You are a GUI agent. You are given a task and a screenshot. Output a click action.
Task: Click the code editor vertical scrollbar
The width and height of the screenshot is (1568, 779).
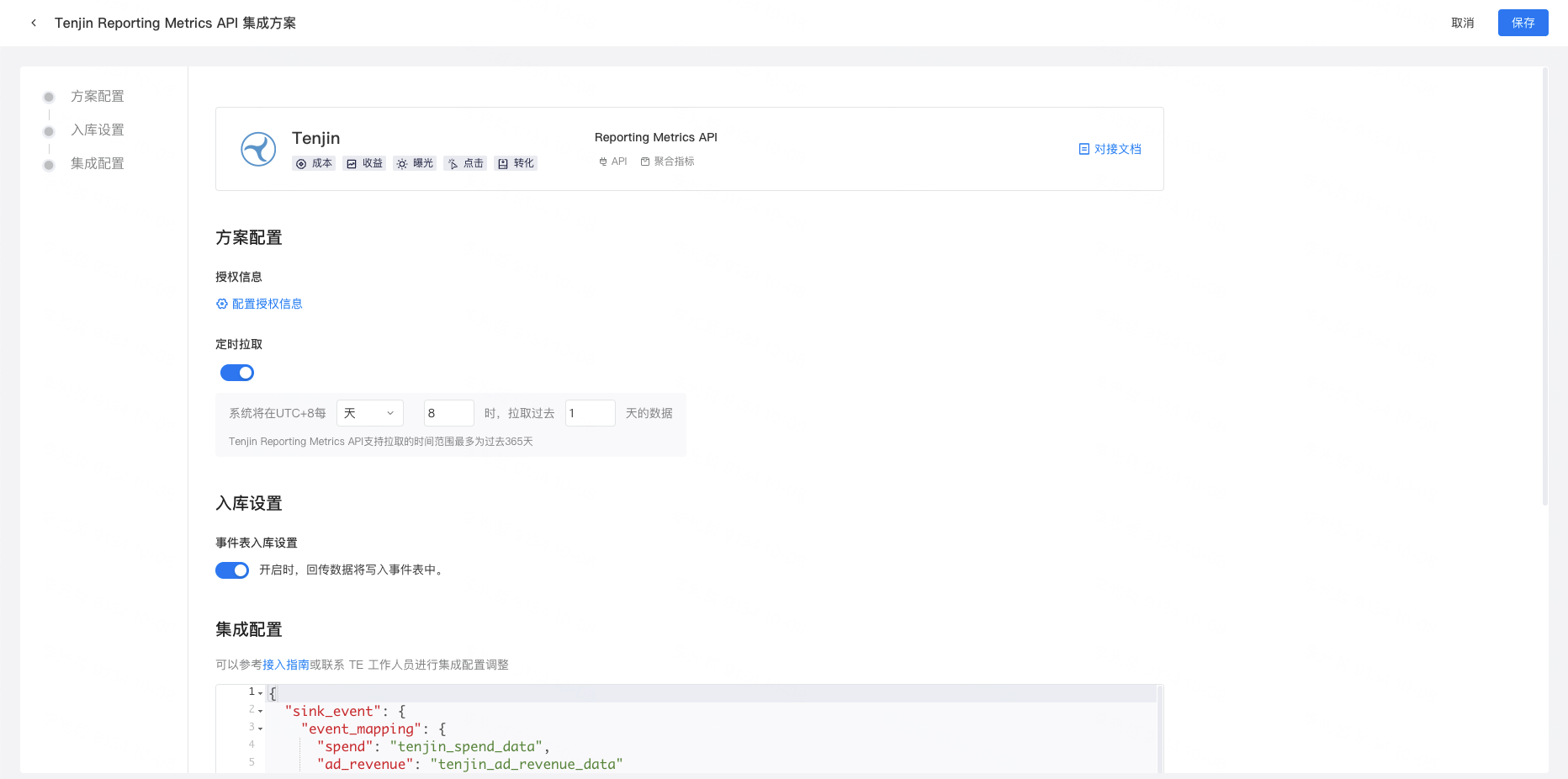tap(1159, 729)
